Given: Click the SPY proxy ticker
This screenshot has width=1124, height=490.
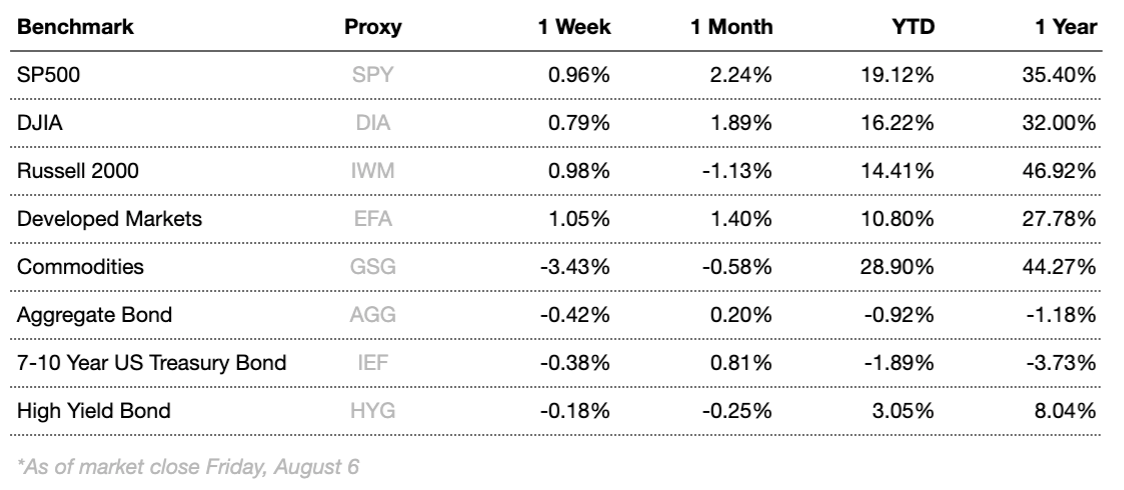Looking at the screenshot, I should (x=372, y=75).
